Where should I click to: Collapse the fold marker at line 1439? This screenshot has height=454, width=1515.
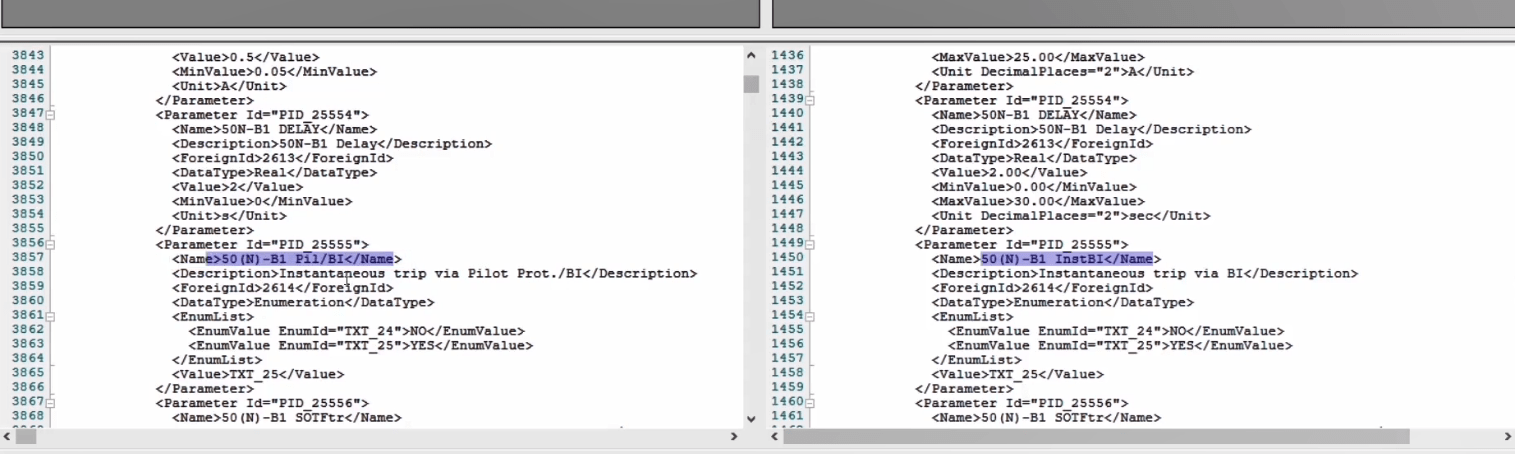810,100
